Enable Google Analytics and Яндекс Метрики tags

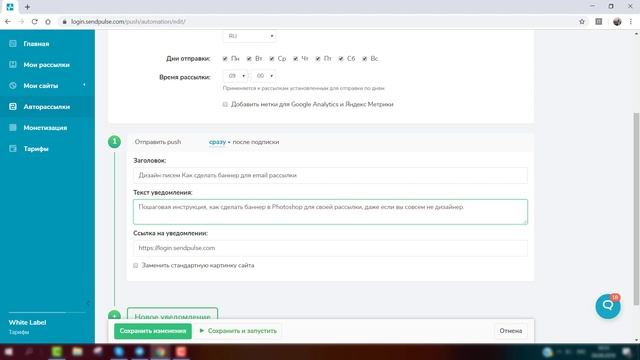pyautogui.click(x=225, y=104)
